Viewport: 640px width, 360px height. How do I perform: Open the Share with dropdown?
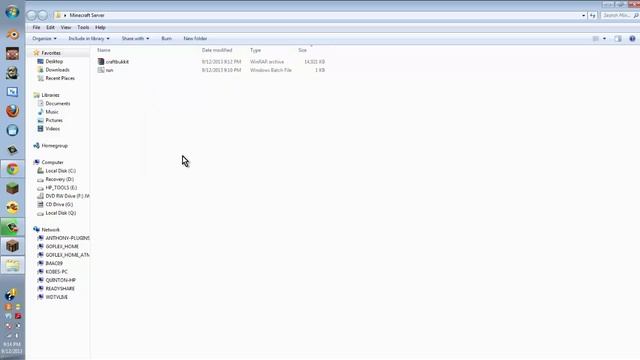(x=135, y=39)
